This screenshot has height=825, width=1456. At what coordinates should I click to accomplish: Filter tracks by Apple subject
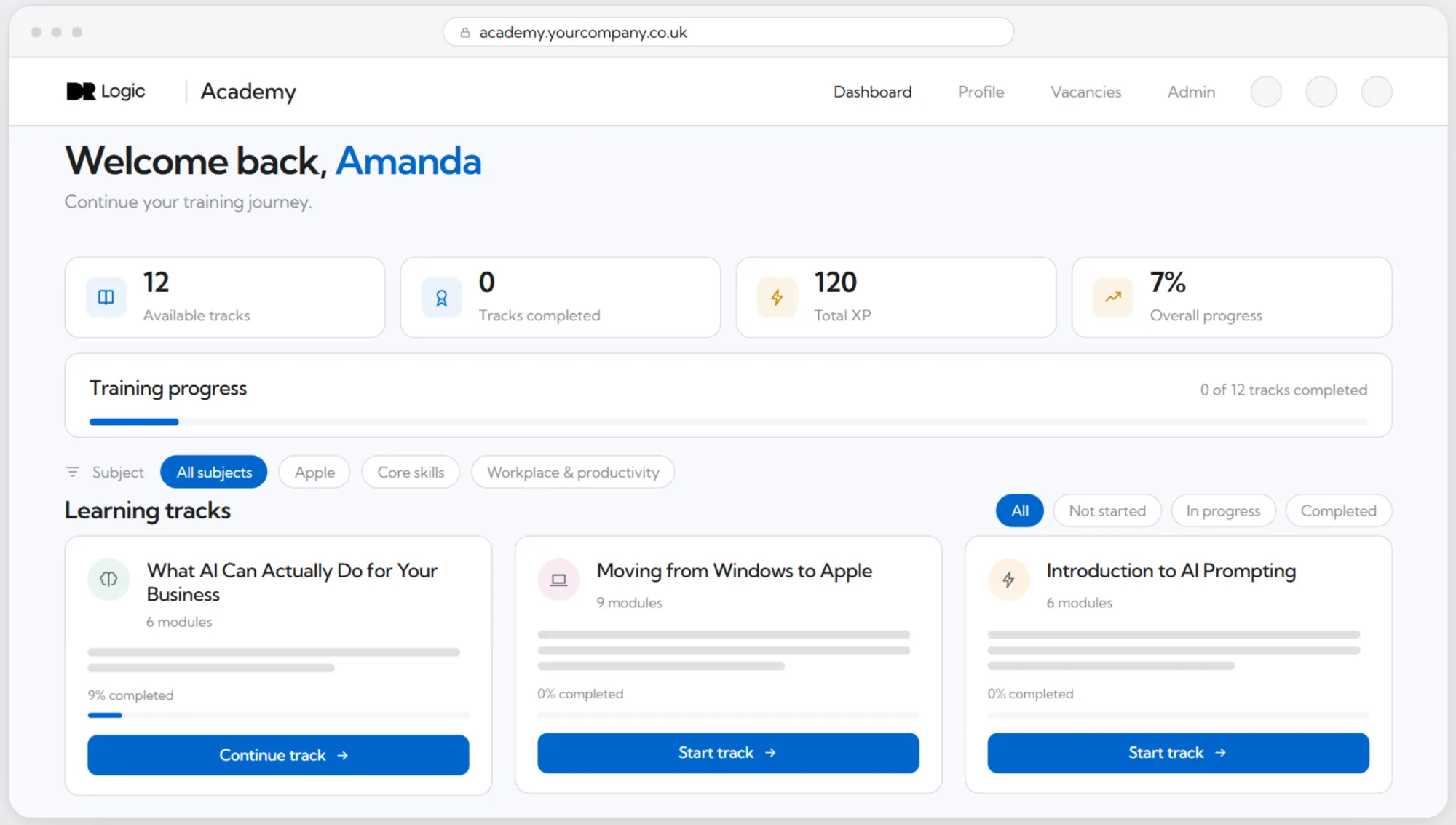314,472
